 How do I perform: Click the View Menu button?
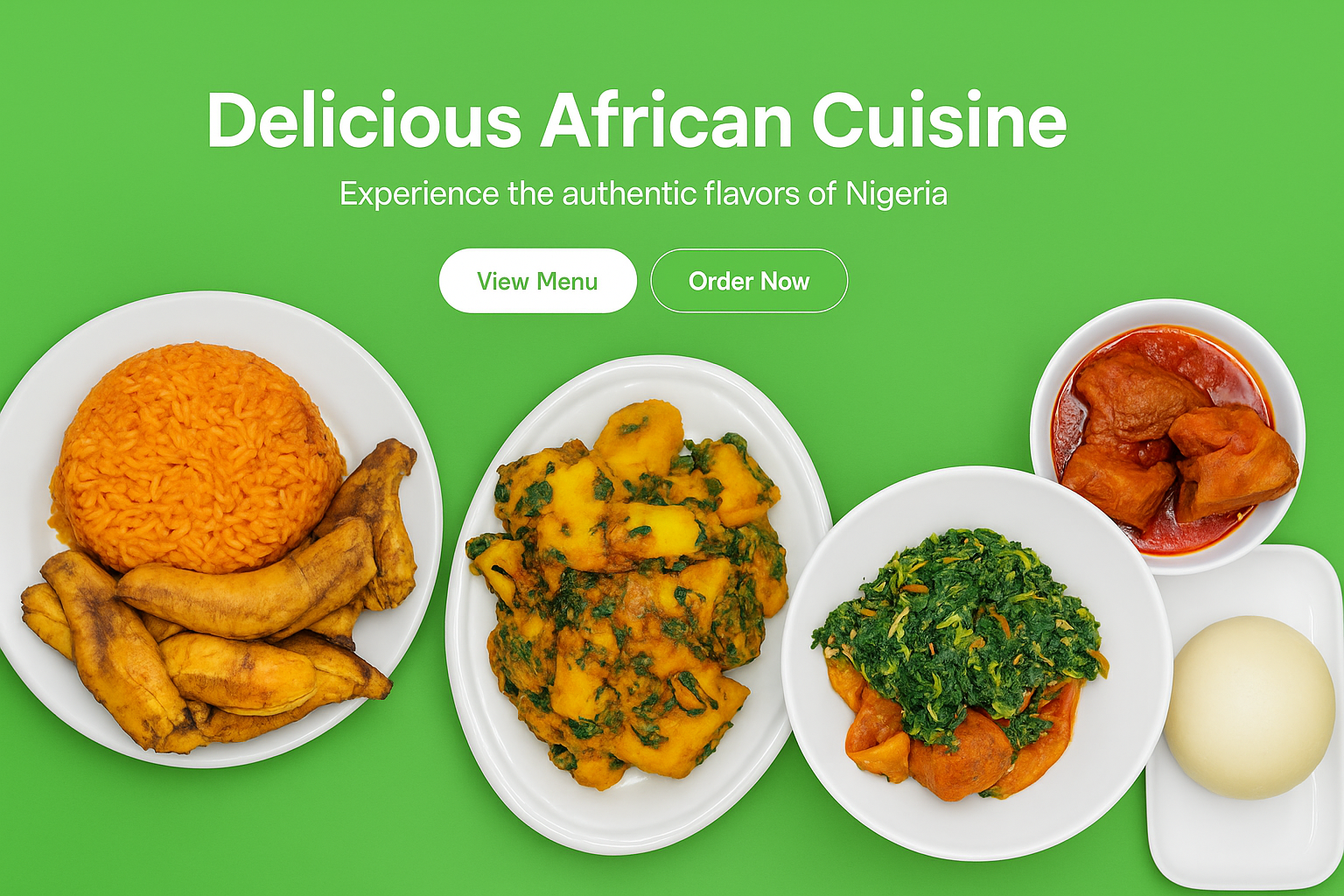pos(537,281)
